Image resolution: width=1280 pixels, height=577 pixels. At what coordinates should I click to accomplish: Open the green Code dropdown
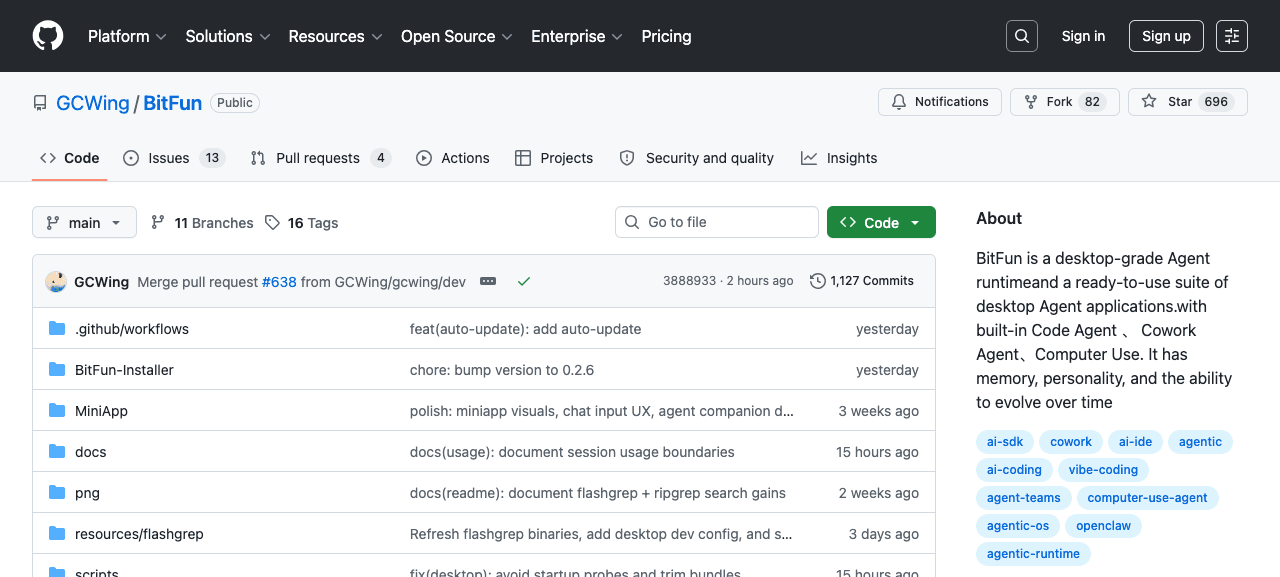click(881, 222)
